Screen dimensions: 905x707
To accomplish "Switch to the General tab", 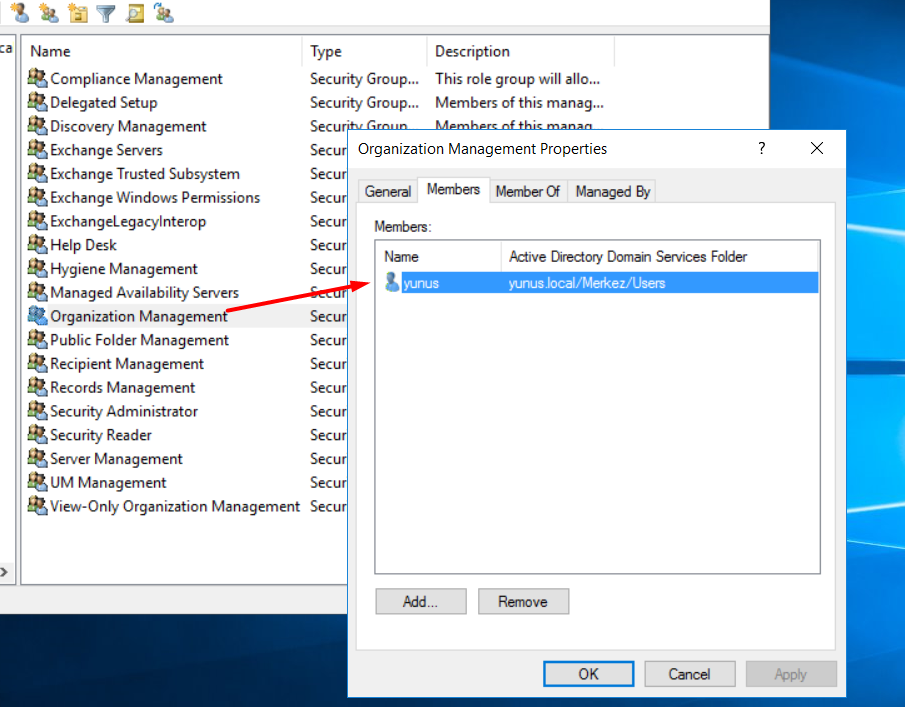I will tap(387, 191).
